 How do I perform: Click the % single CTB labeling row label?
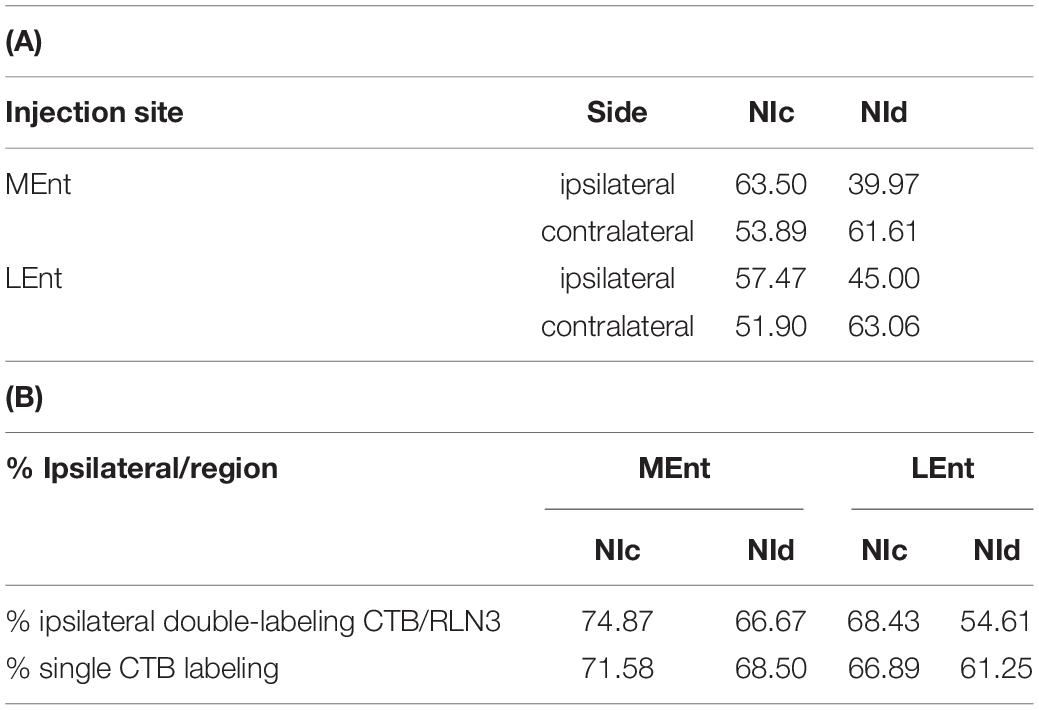pyautogui.click(x=142, y=668)
